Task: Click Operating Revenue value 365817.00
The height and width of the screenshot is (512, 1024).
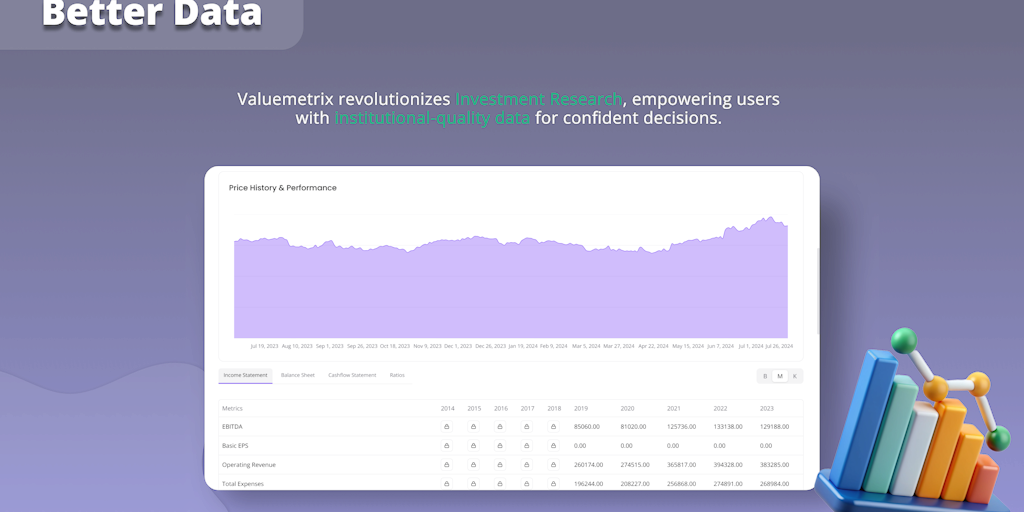Action: (682, 465)
